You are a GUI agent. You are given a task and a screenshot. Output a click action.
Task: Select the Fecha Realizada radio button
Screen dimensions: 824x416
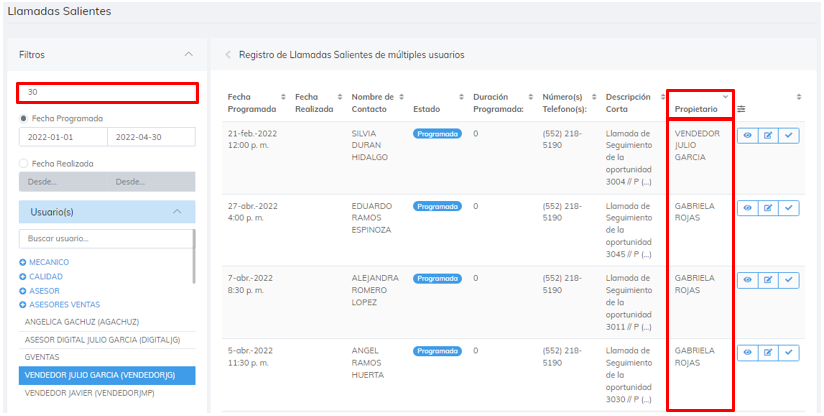pos(24,163)
